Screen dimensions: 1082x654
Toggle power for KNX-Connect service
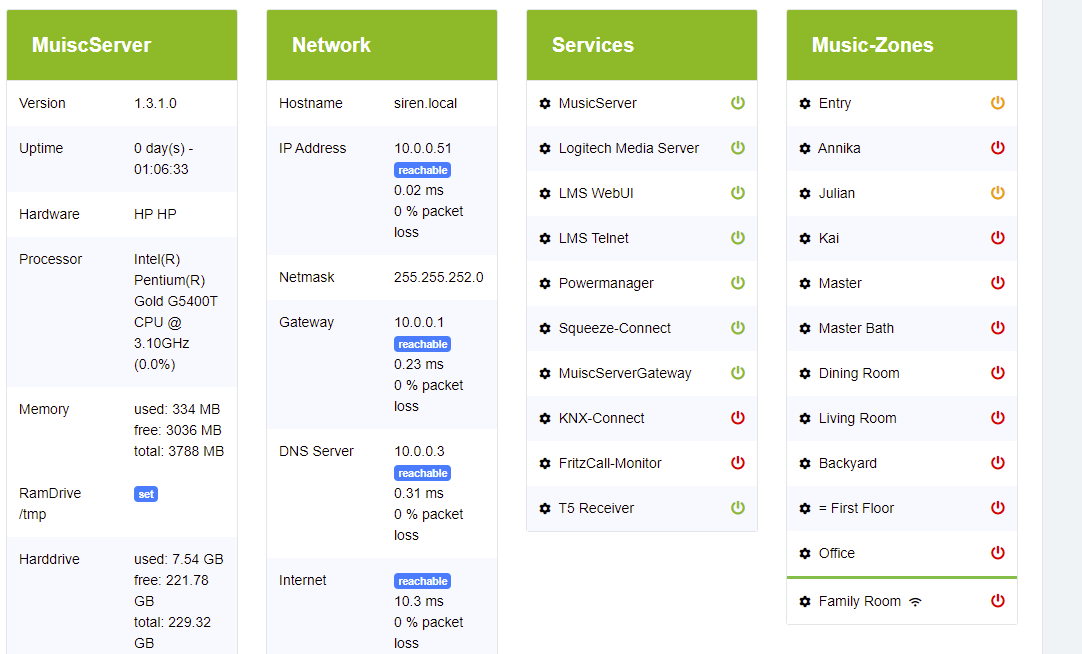click(x=738, y=418)
